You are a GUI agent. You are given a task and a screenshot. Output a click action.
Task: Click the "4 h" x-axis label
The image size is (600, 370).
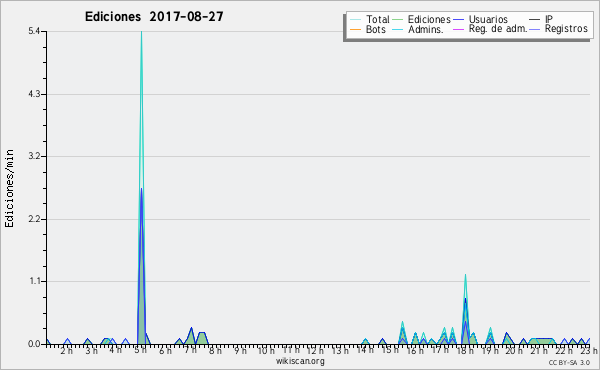(115, 350)
